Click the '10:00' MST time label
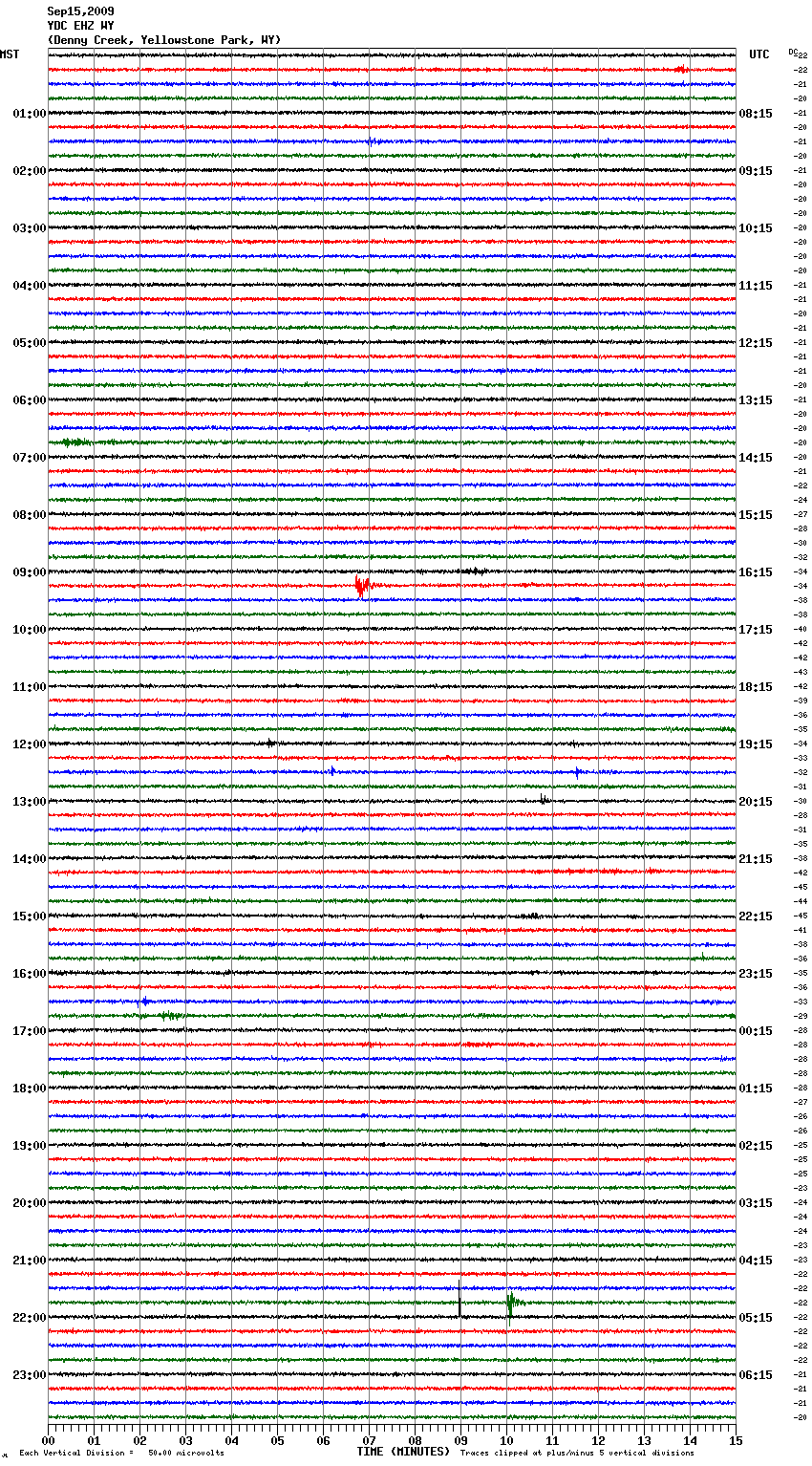 [30, 630]
